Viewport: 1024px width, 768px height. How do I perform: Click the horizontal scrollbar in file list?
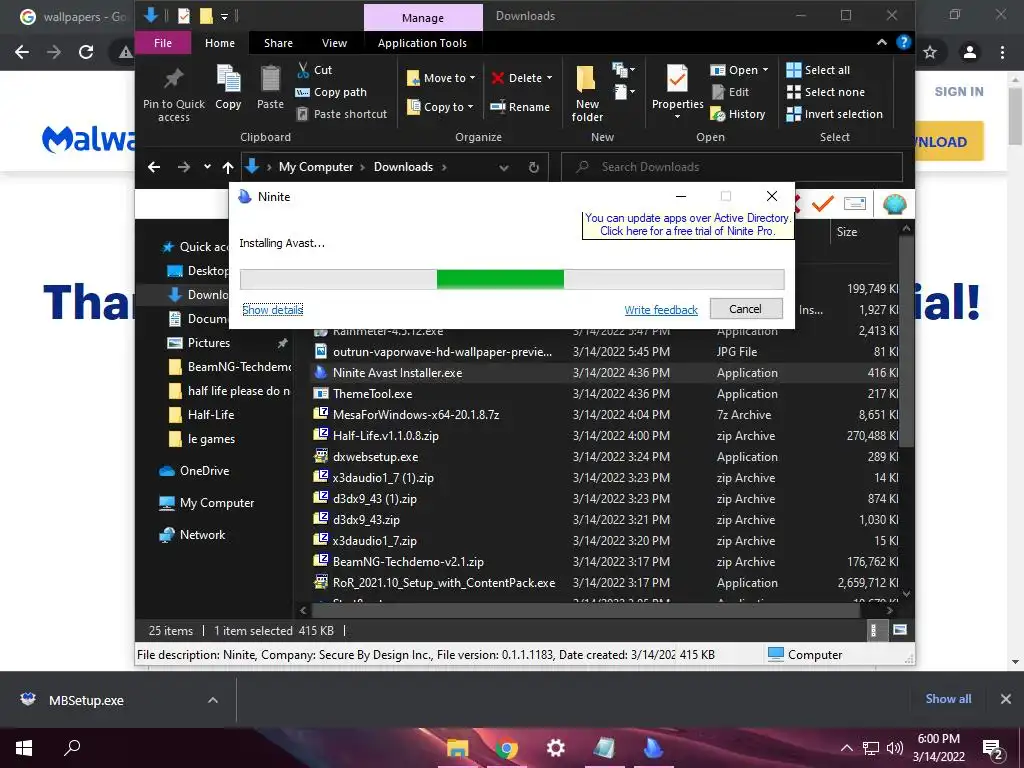pos(586,611)
